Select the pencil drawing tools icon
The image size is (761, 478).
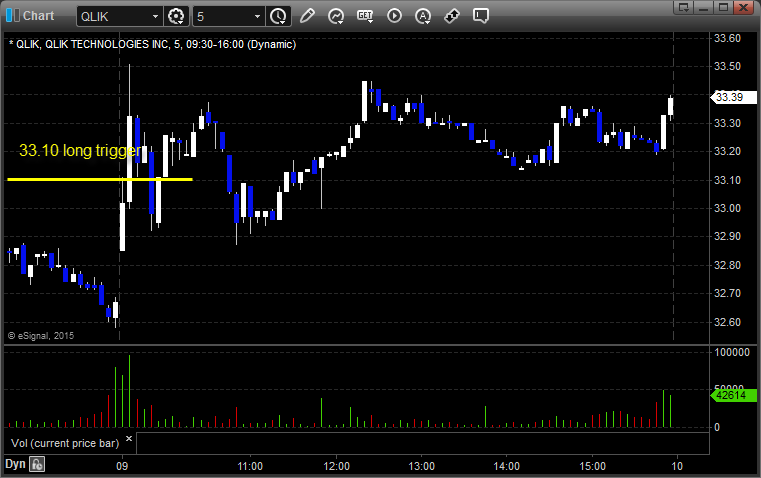307,16
